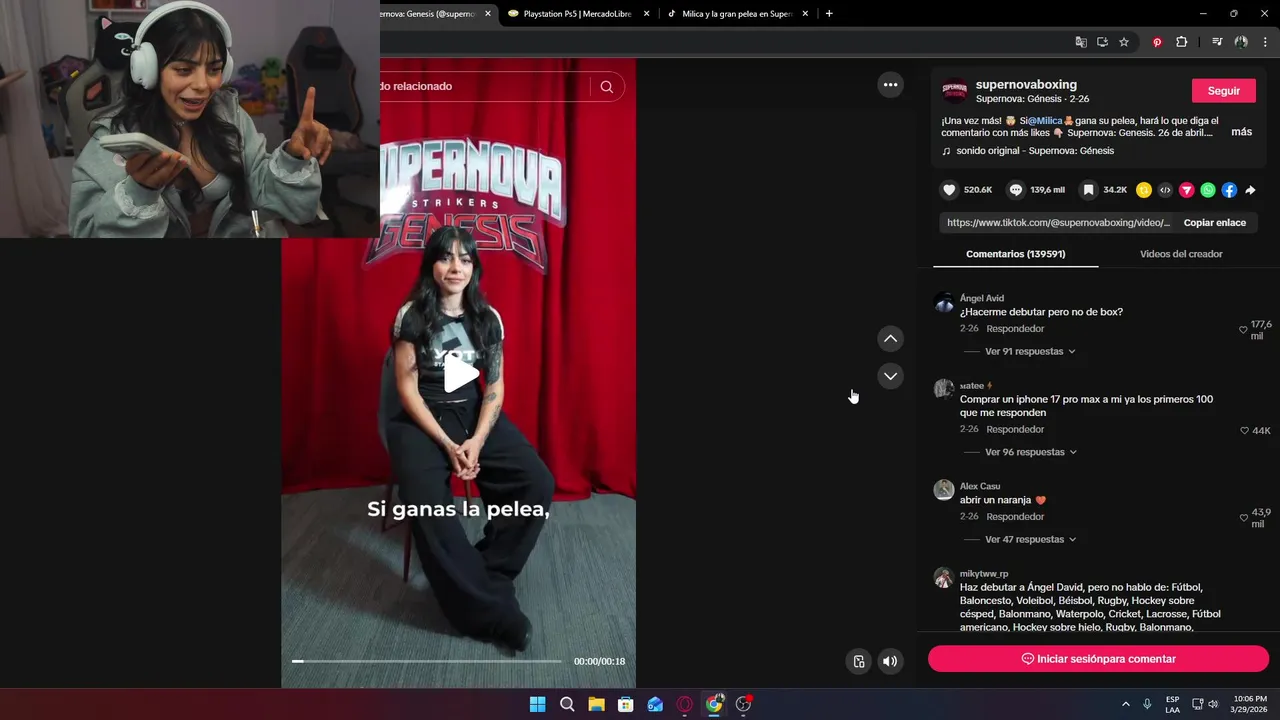This screenshot has width=1280, height=720.
Task: Play the video with the center play button
Action: tap(460, 374)
